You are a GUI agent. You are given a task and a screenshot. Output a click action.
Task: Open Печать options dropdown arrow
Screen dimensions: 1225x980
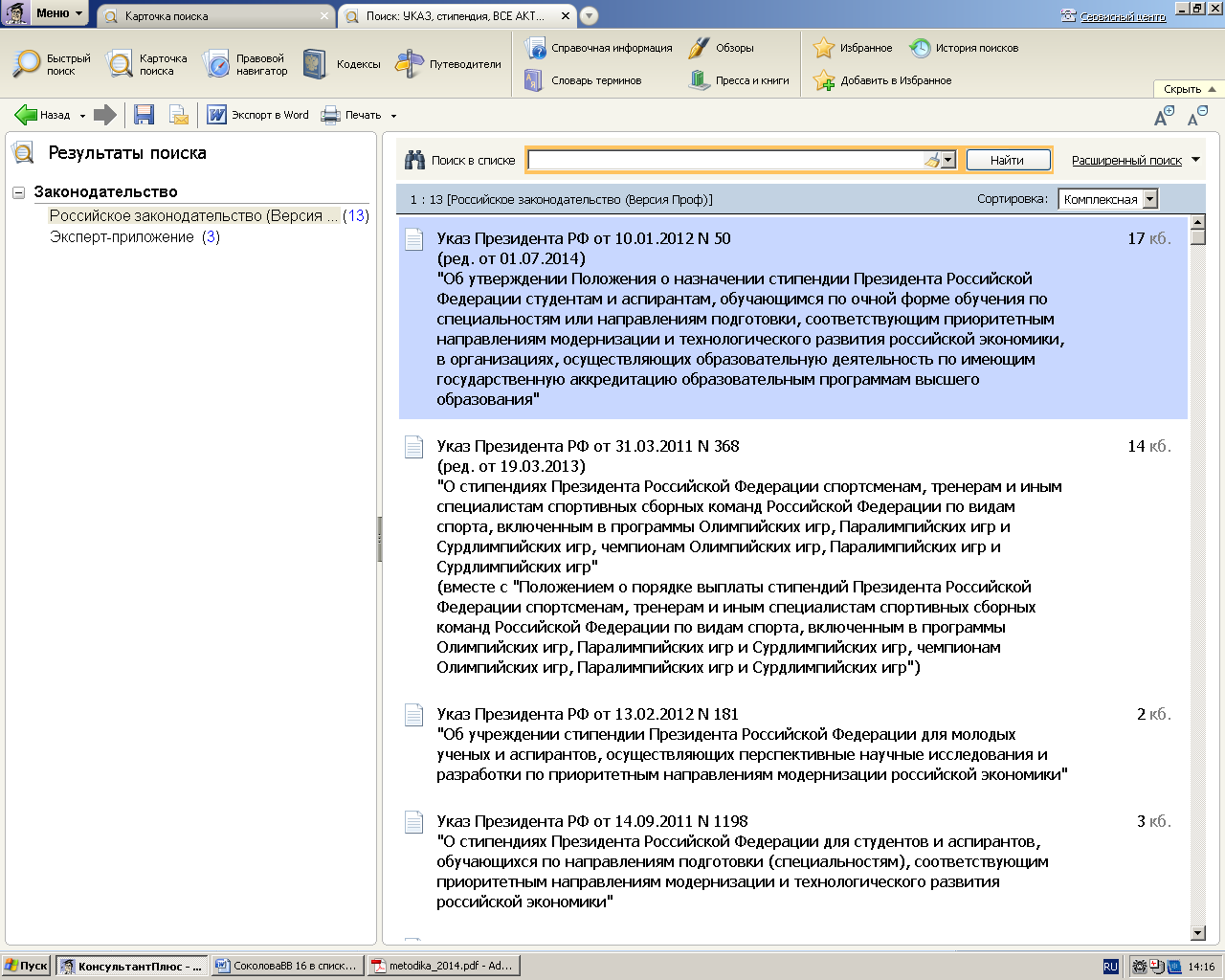pos(393,116)
